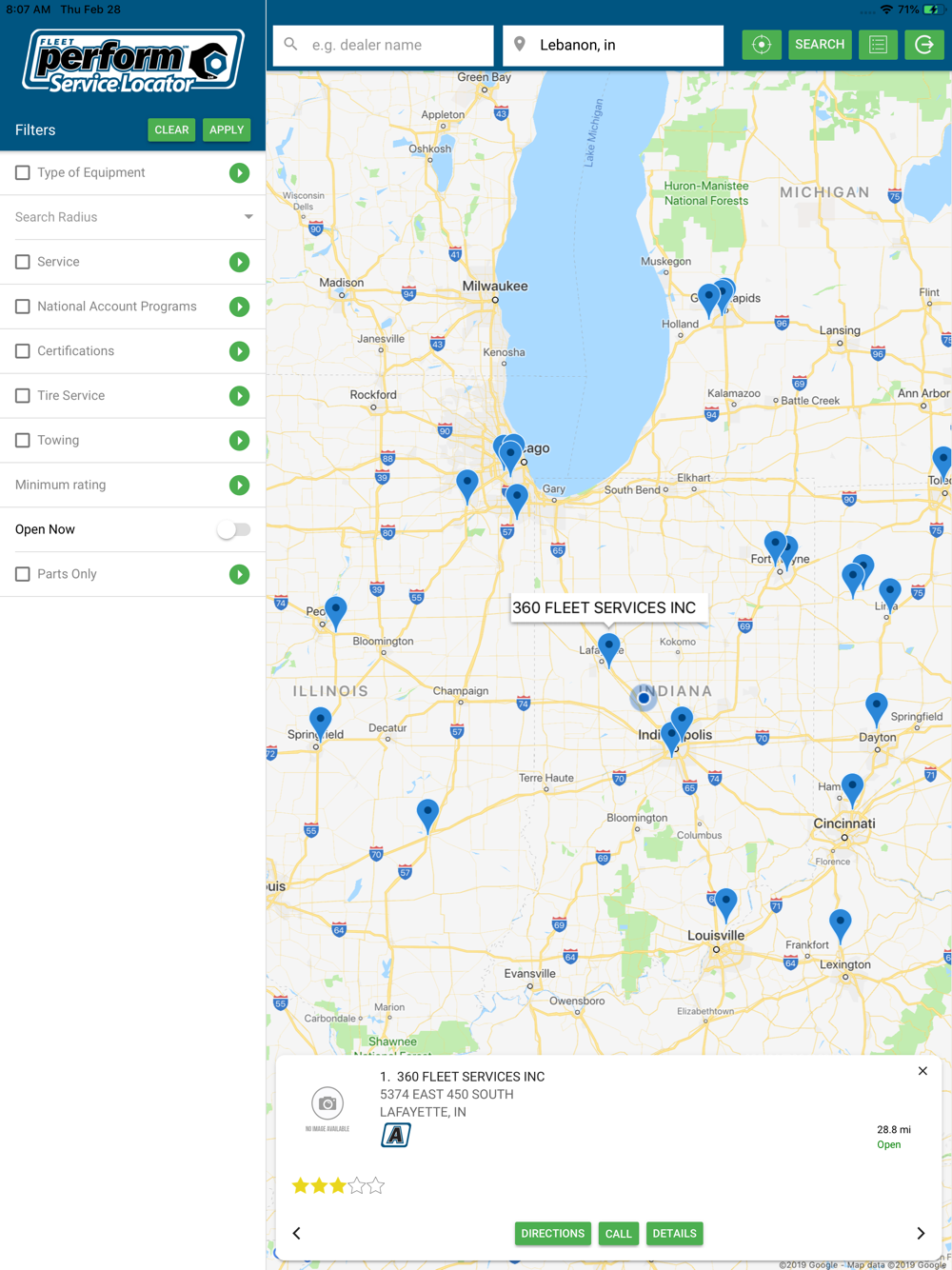
Task: Click the APPLY filters button
Action: coord(227,129)
